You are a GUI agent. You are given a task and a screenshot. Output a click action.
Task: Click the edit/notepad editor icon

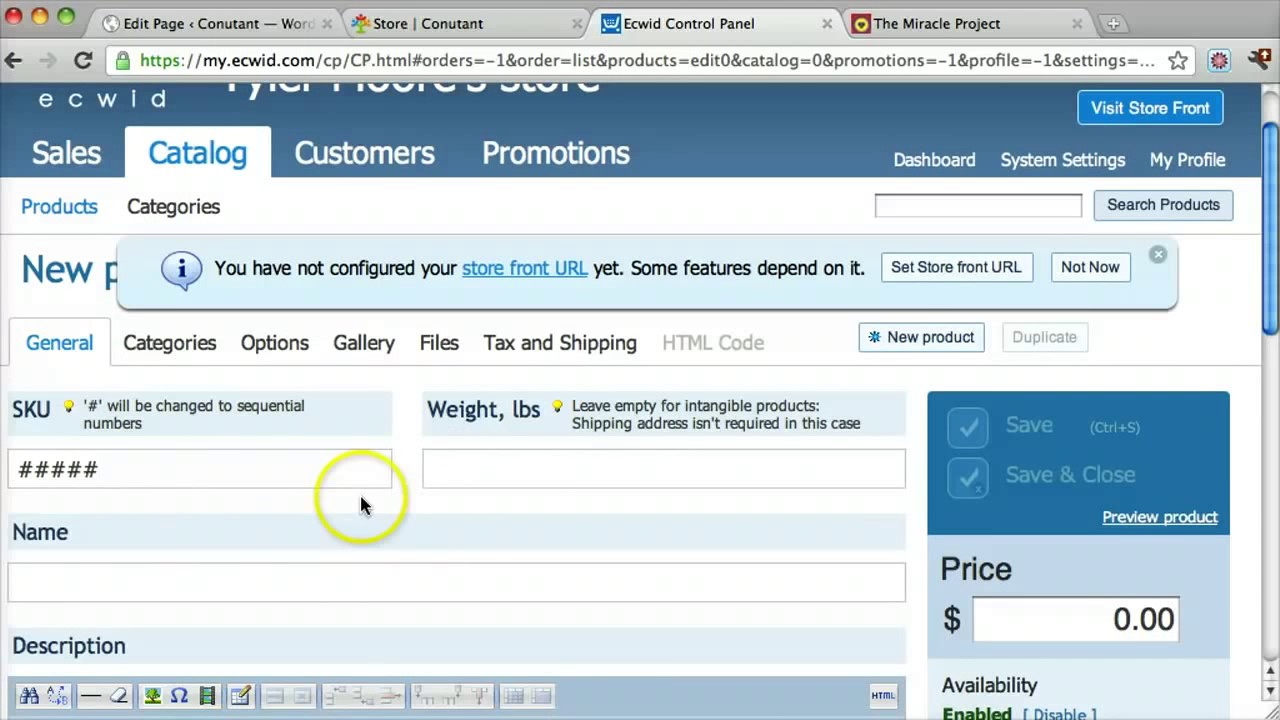click(x=240, y=696)
